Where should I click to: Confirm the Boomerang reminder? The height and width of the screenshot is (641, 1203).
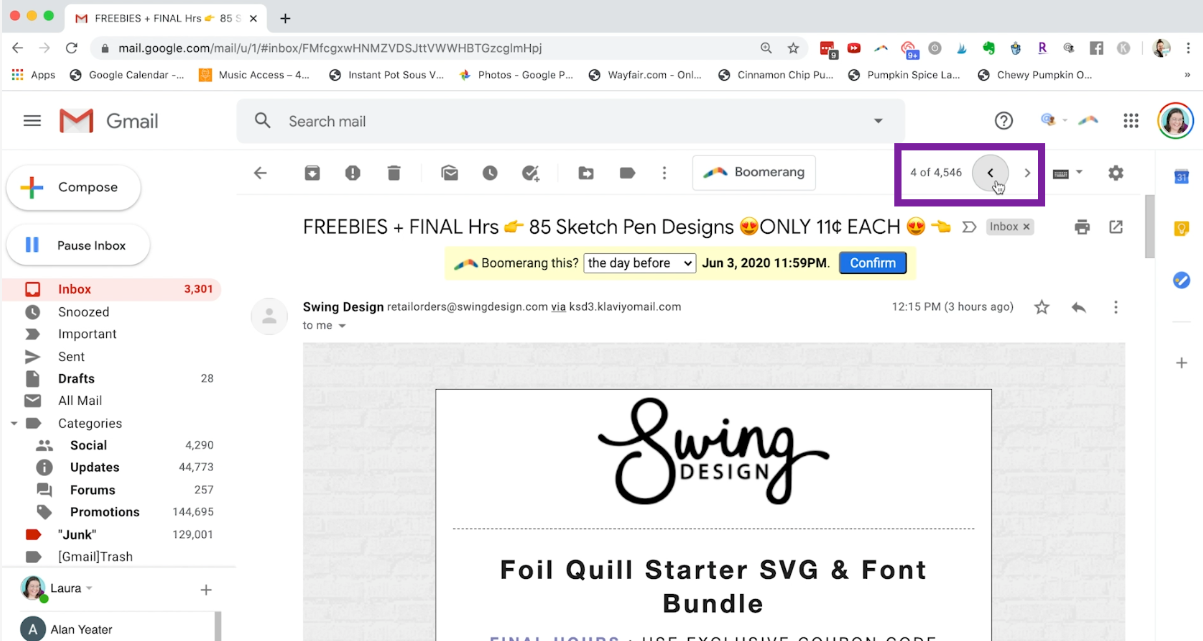(x=872, y=263)
